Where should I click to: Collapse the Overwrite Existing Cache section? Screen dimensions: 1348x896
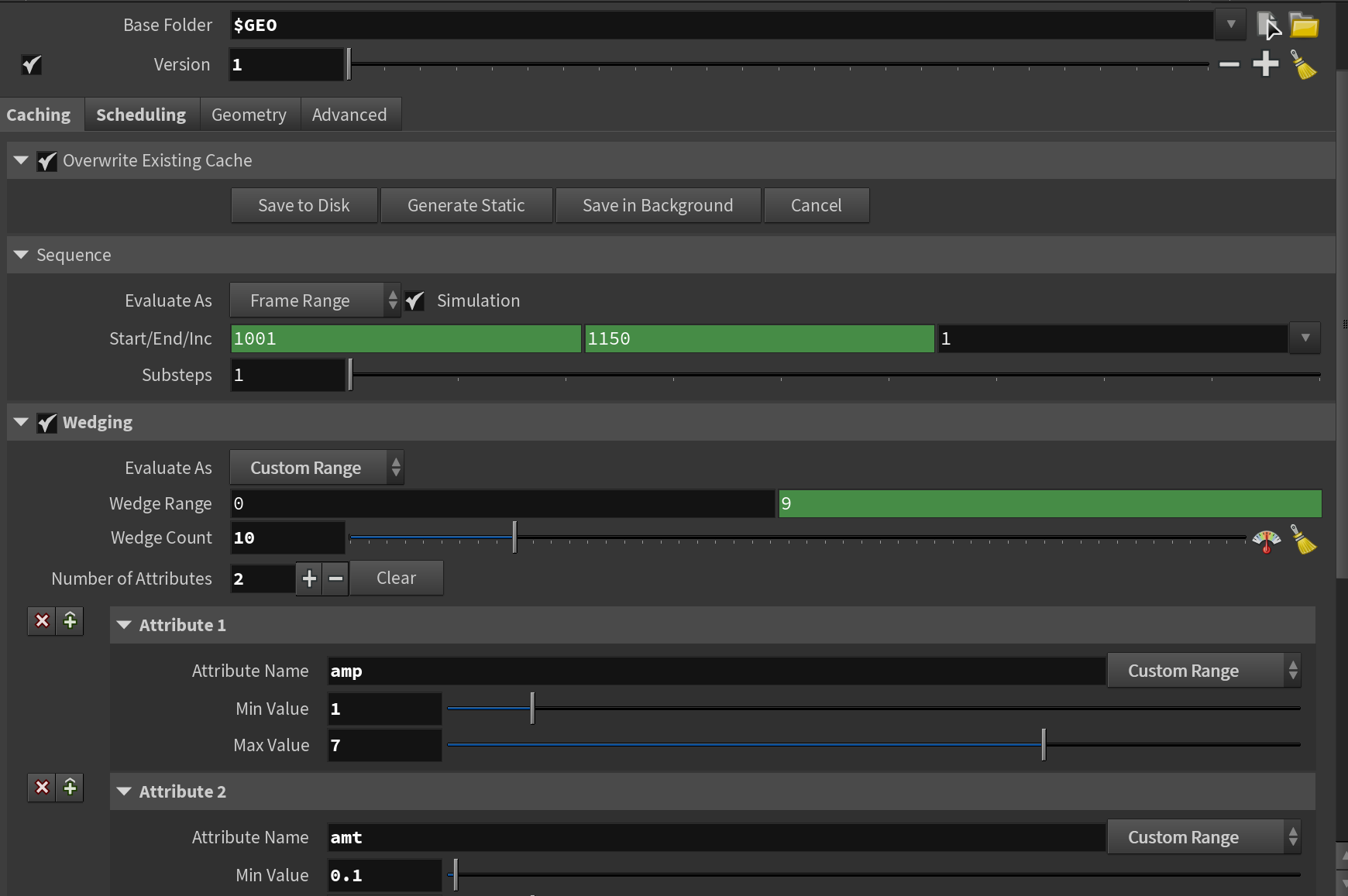tap(21, 160)
